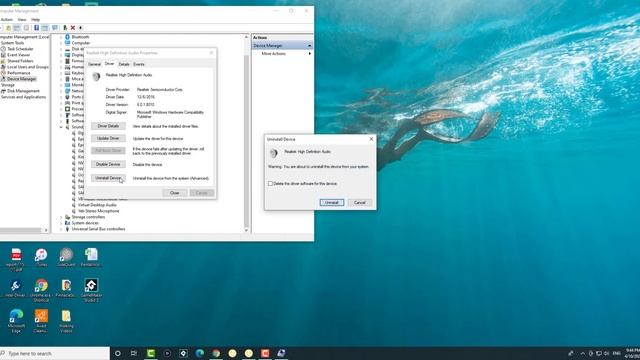Click the Computer Management taskbar icon
640x360 pixels.
coord(281,353)
